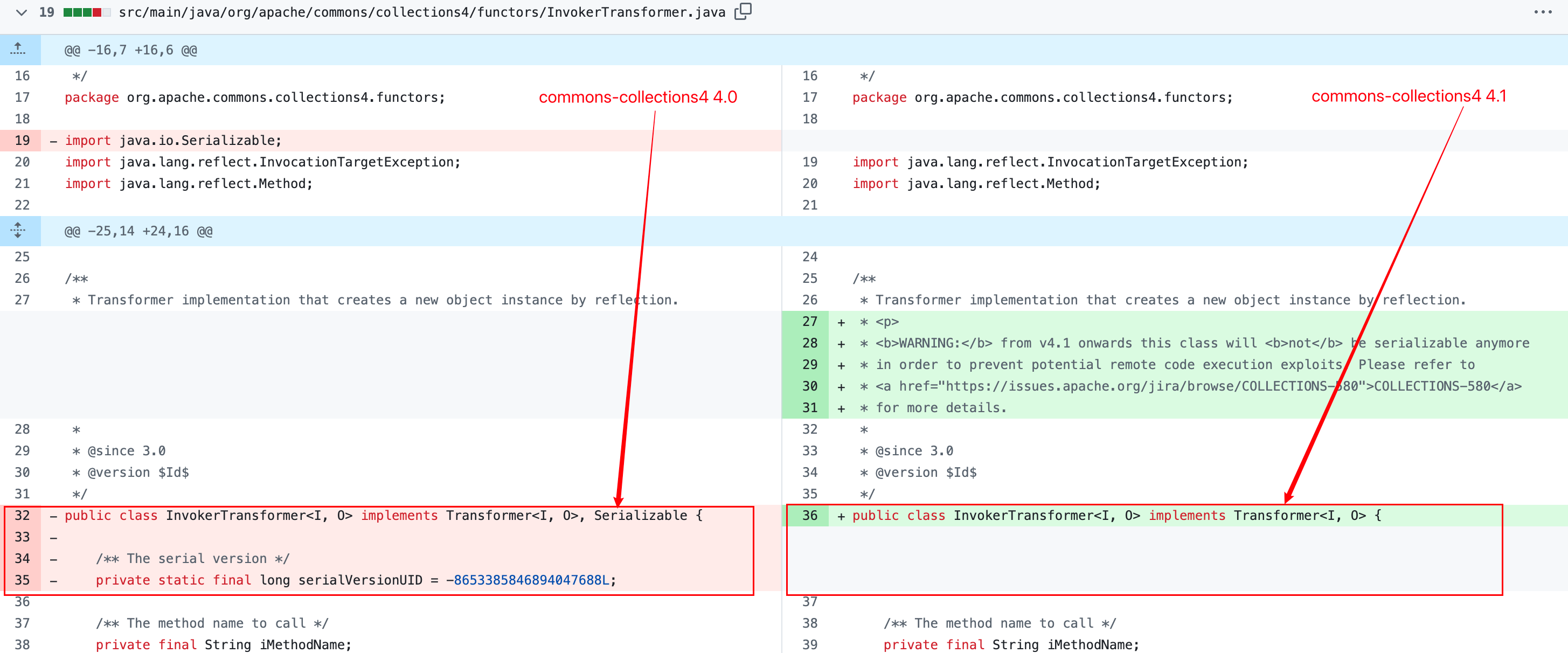Image resolution: width=1568 pixels, height=653 pixels.
Task: Click the diffstat colored blocks indicator
Action: pos(86,12)
